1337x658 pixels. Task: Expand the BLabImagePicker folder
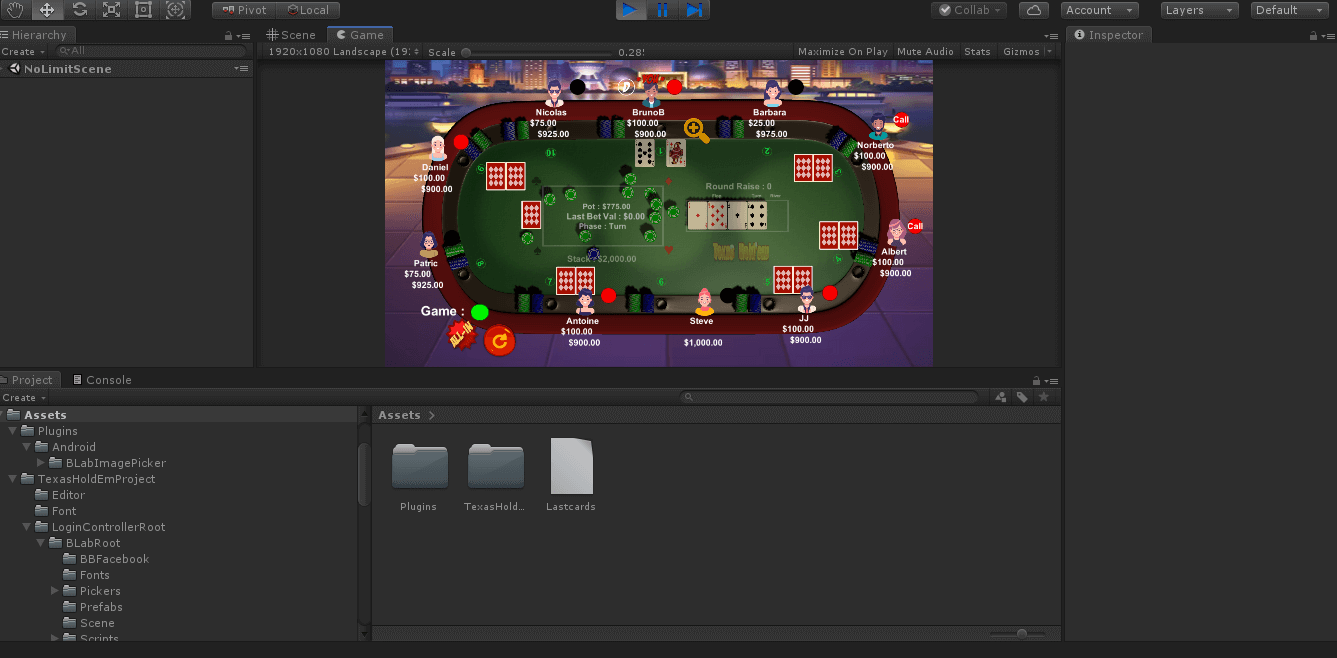(x=42, y=463)
